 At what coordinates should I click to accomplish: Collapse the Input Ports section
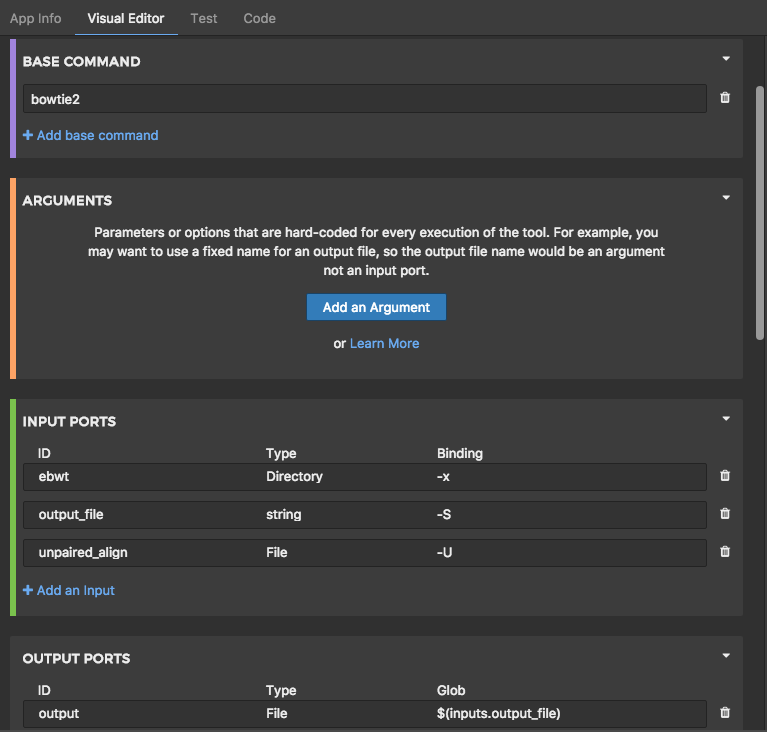pyautogui.click(x=726, y=419)
